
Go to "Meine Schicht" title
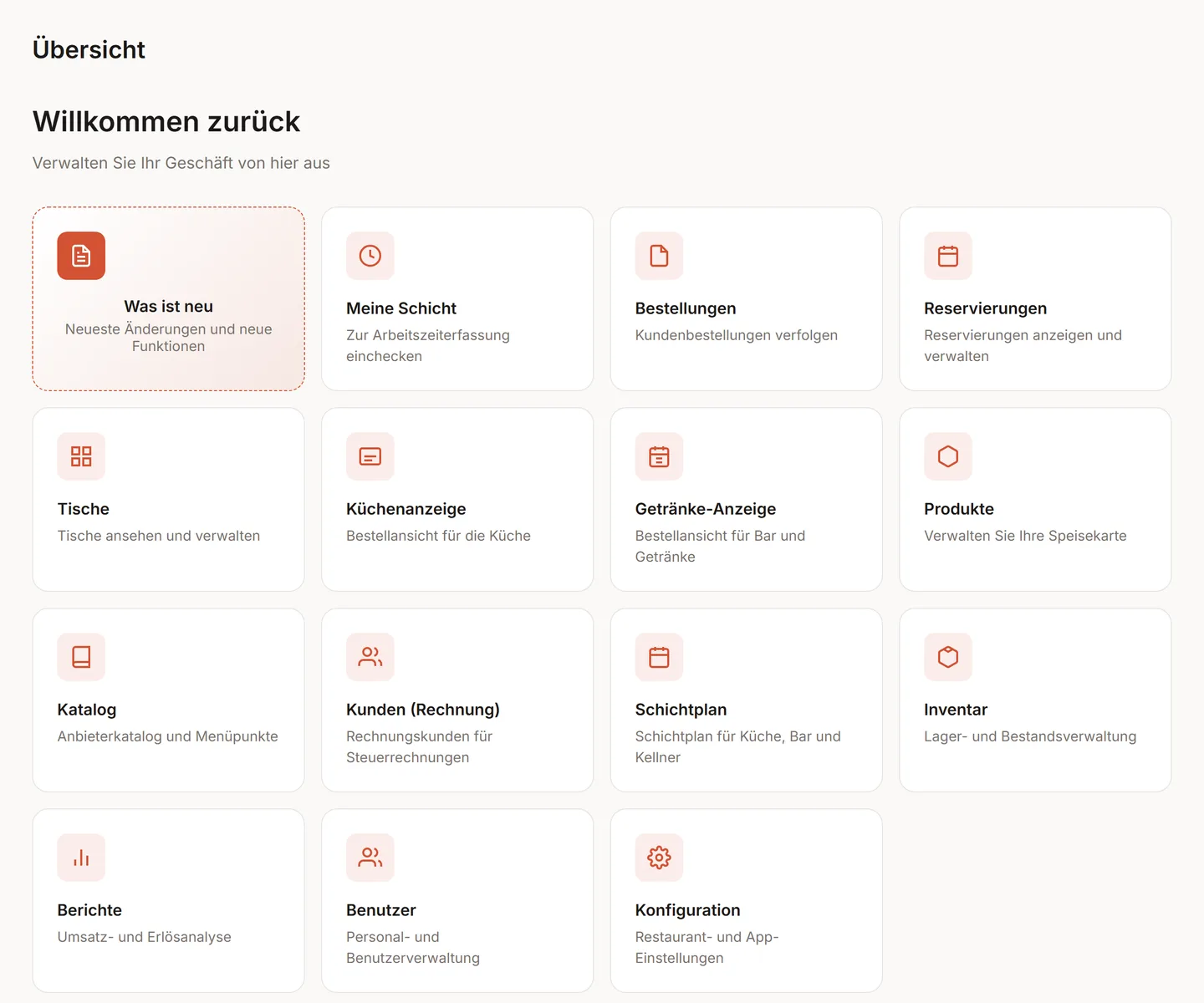tap(401, 308)
